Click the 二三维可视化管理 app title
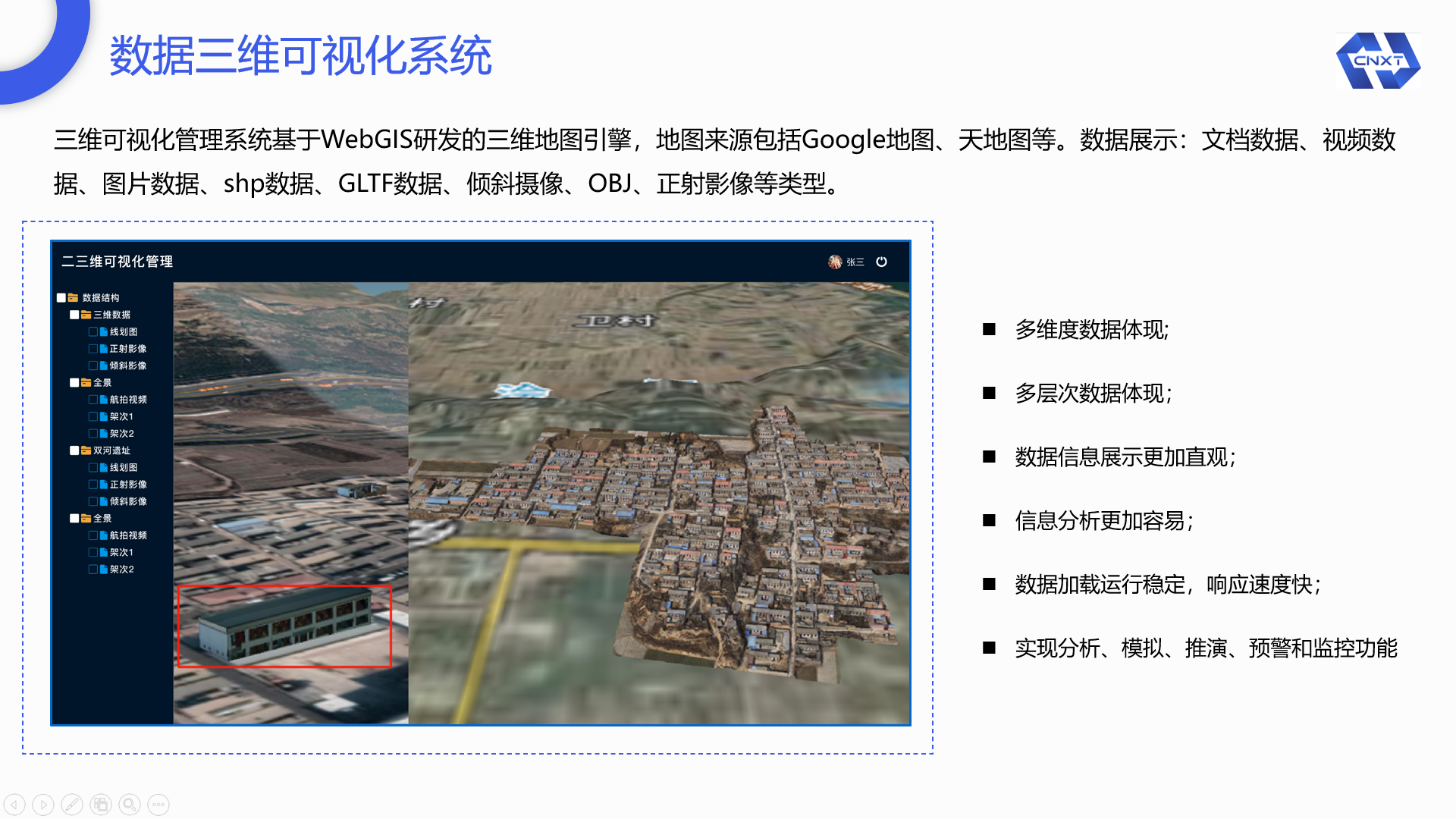 (x=117, y=262)
